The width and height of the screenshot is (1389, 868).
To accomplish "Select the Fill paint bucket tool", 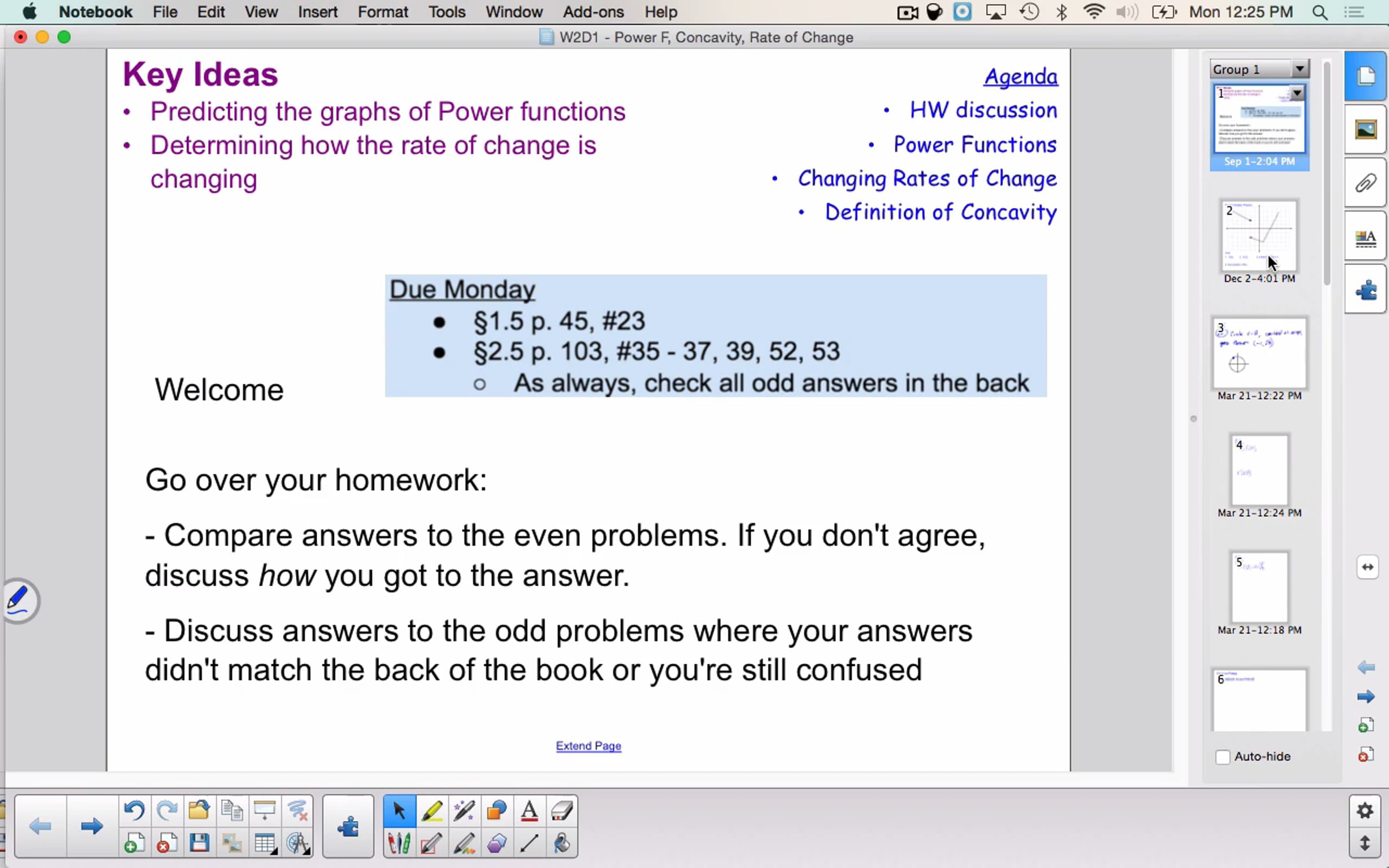I will click(x=561, y=843).
